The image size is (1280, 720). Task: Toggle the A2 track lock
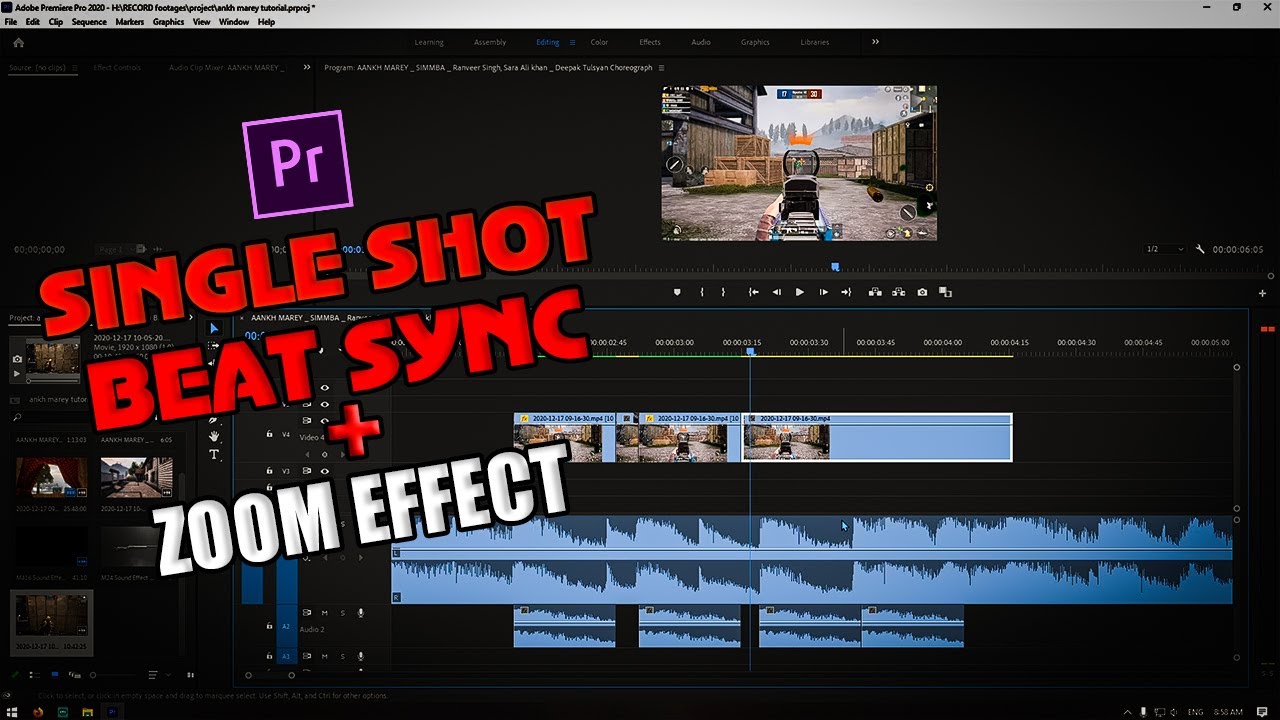point(270,626)
